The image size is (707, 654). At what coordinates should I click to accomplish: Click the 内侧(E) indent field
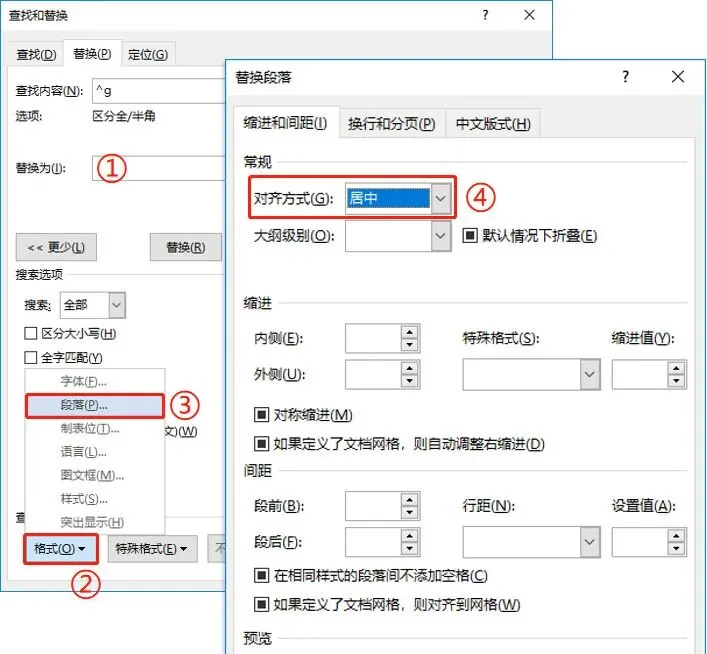click(373, 338)
